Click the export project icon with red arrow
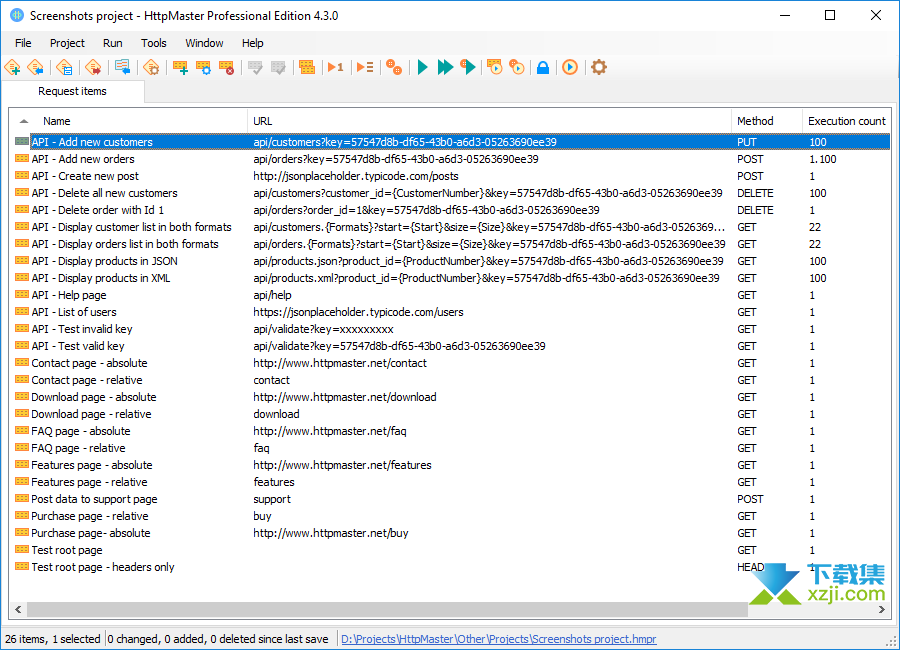900x650 pixels. coord(93,67)
